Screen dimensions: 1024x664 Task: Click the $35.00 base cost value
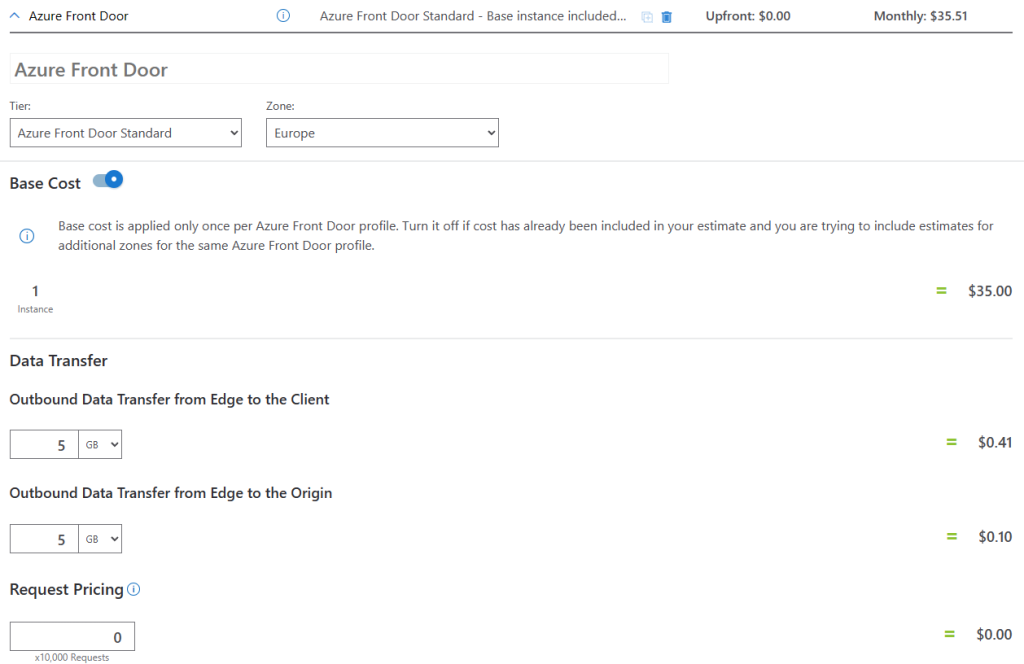pos(989,291)
